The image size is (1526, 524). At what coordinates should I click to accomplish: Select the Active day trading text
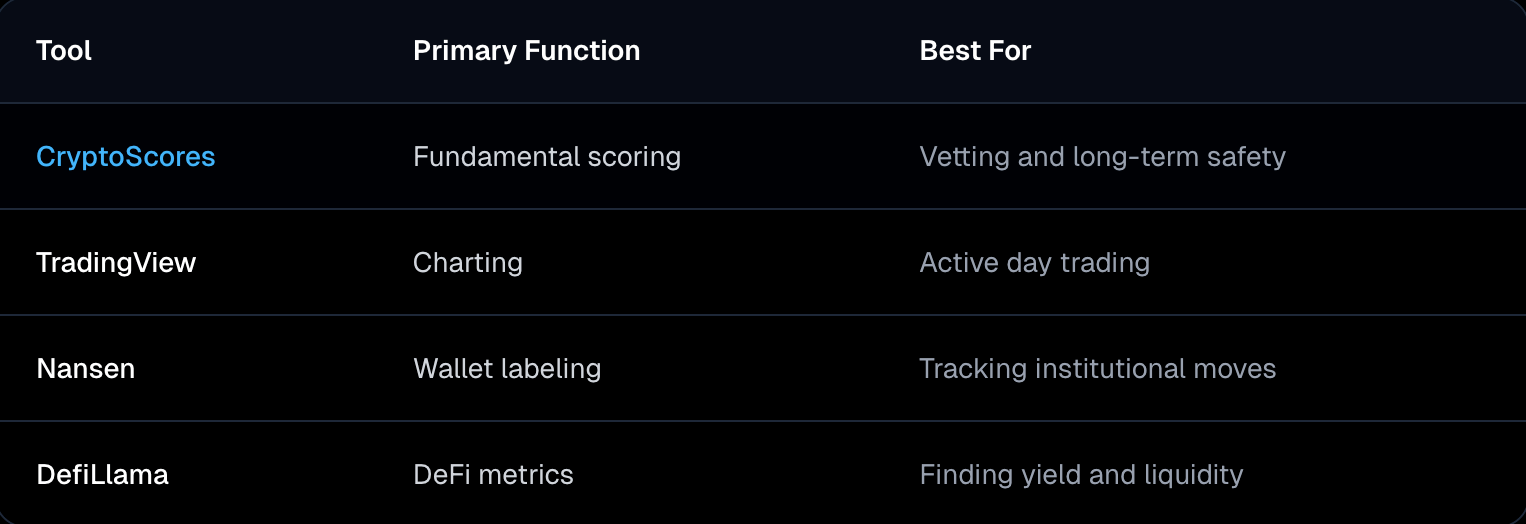1034,263
